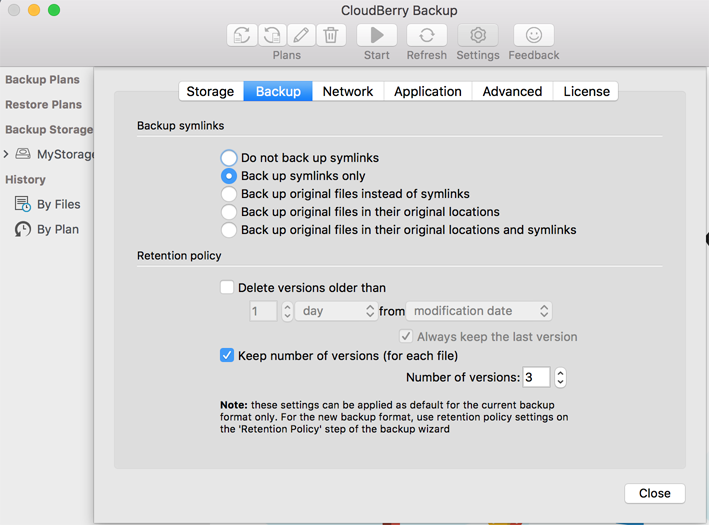Switch to the Advanced tab
Image resolution: width=709 pixels, height=525 pixels.
coord(512,91)
